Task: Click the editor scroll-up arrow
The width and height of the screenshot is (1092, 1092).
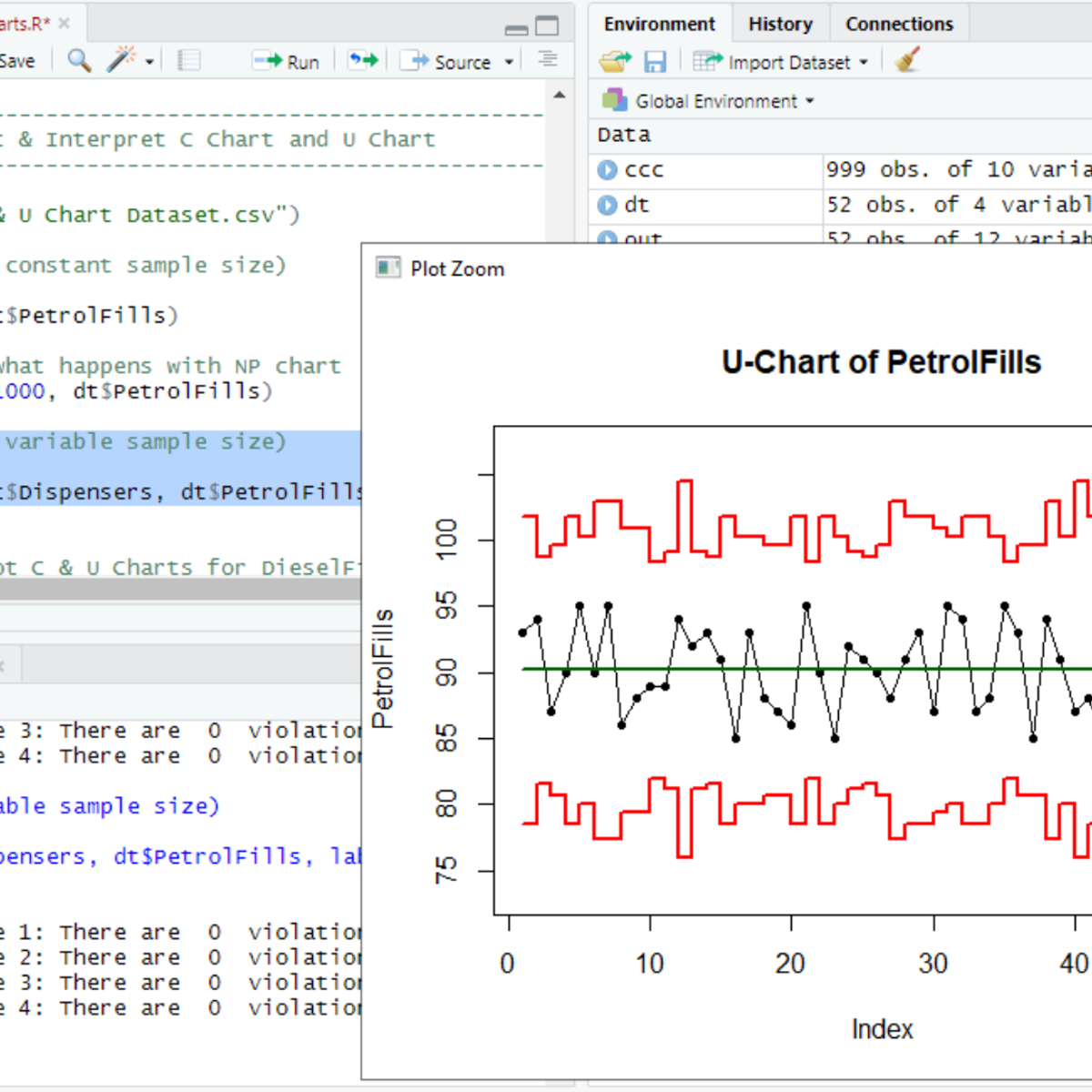Action: [560, 95]
